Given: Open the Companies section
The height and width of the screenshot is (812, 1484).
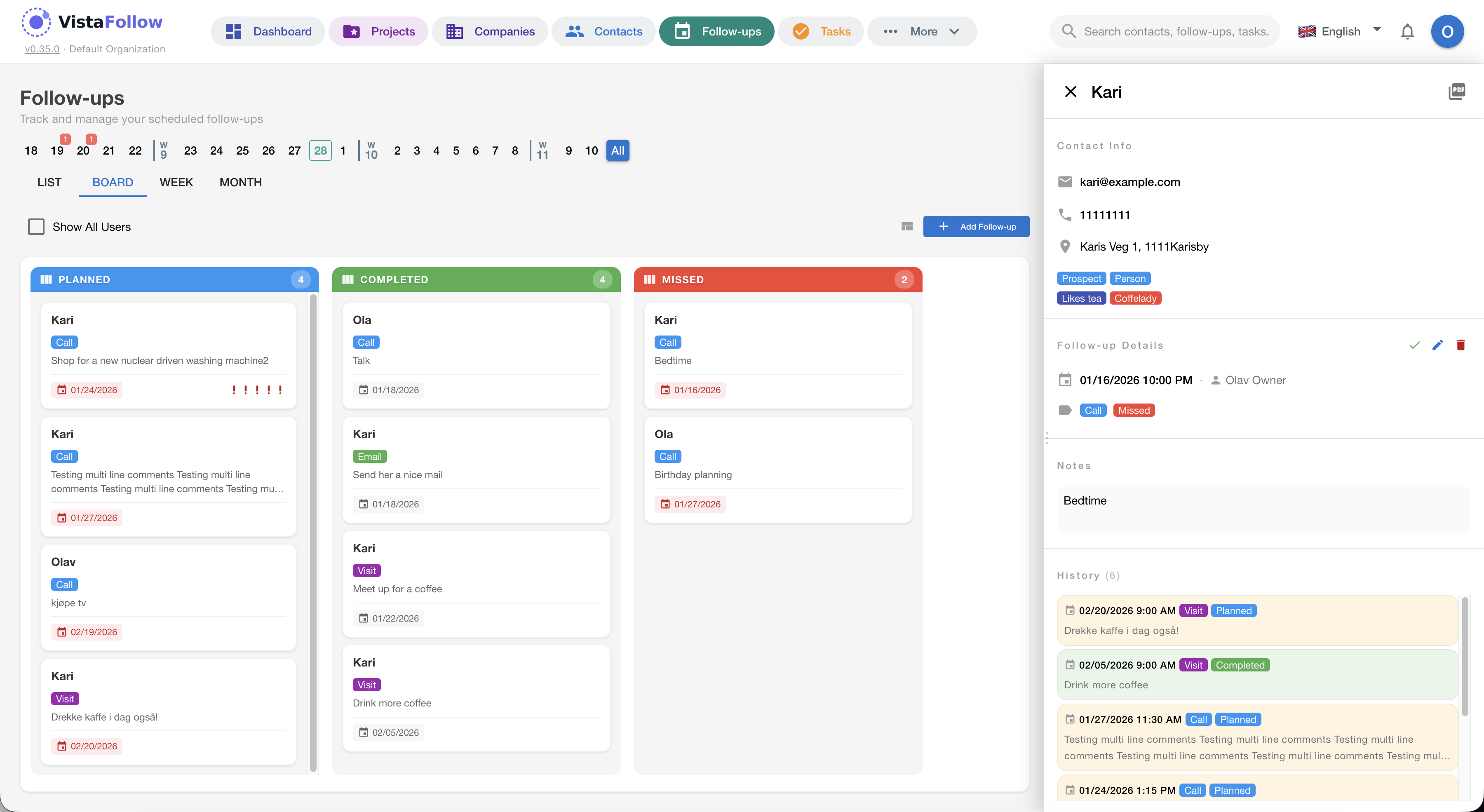Looking at the screenshot, I should pos(489,31).
